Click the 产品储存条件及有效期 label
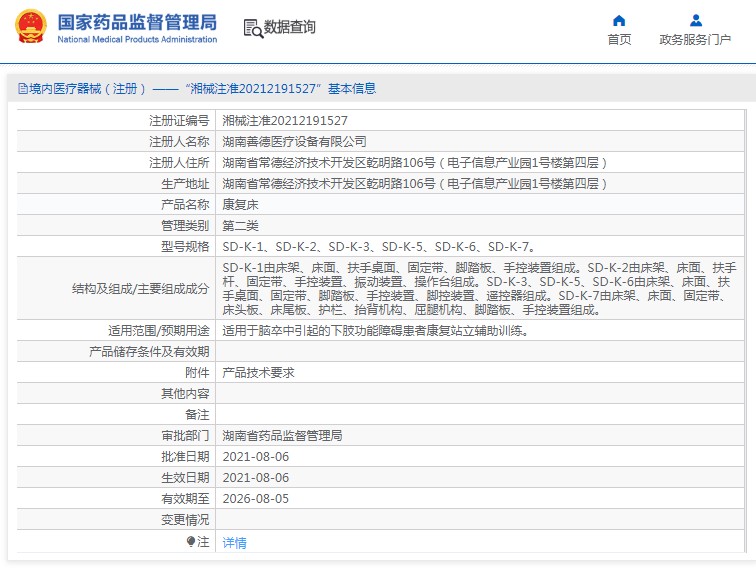 click(x=149, y=352)
